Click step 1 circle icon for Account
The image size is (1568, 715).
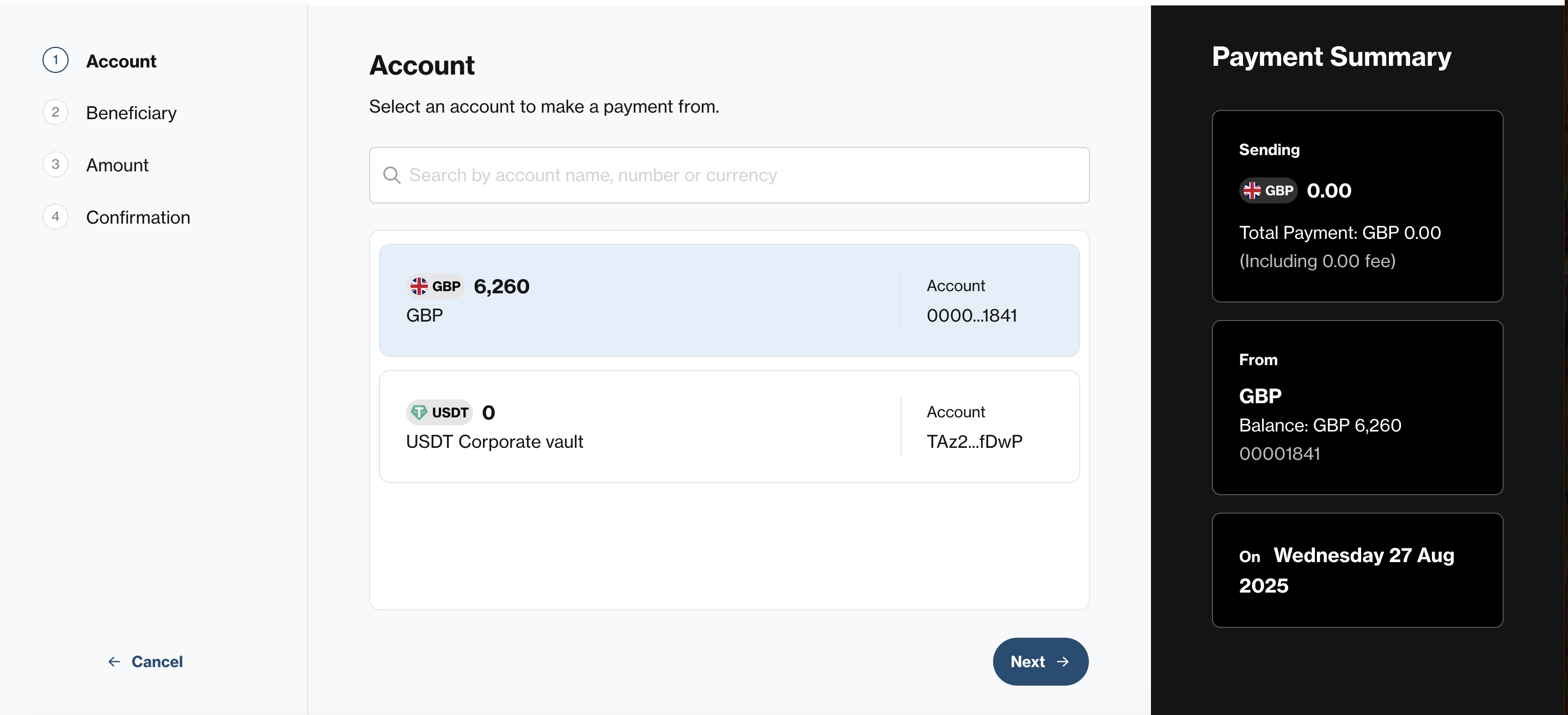click(56, 60)
